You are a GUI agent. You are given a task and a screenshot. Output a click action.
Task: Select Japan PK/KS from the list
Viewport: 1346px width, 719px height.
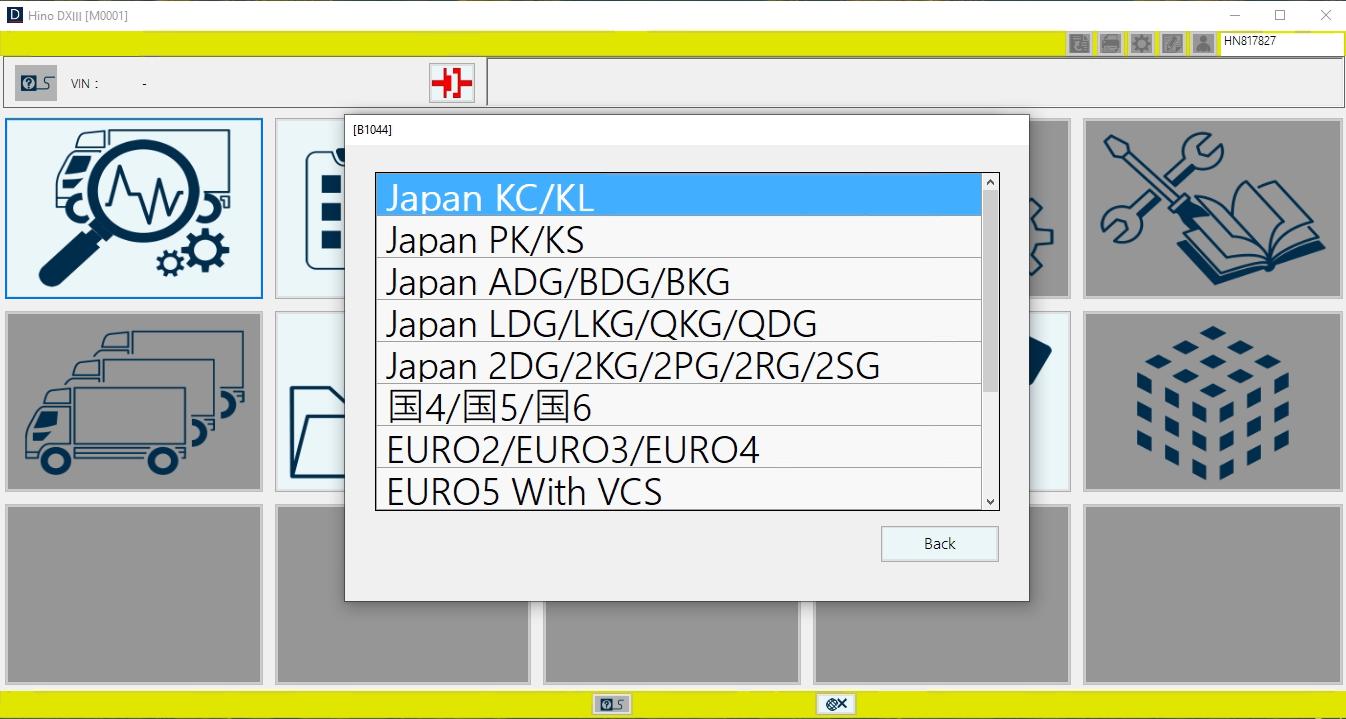tap(679, 237)
